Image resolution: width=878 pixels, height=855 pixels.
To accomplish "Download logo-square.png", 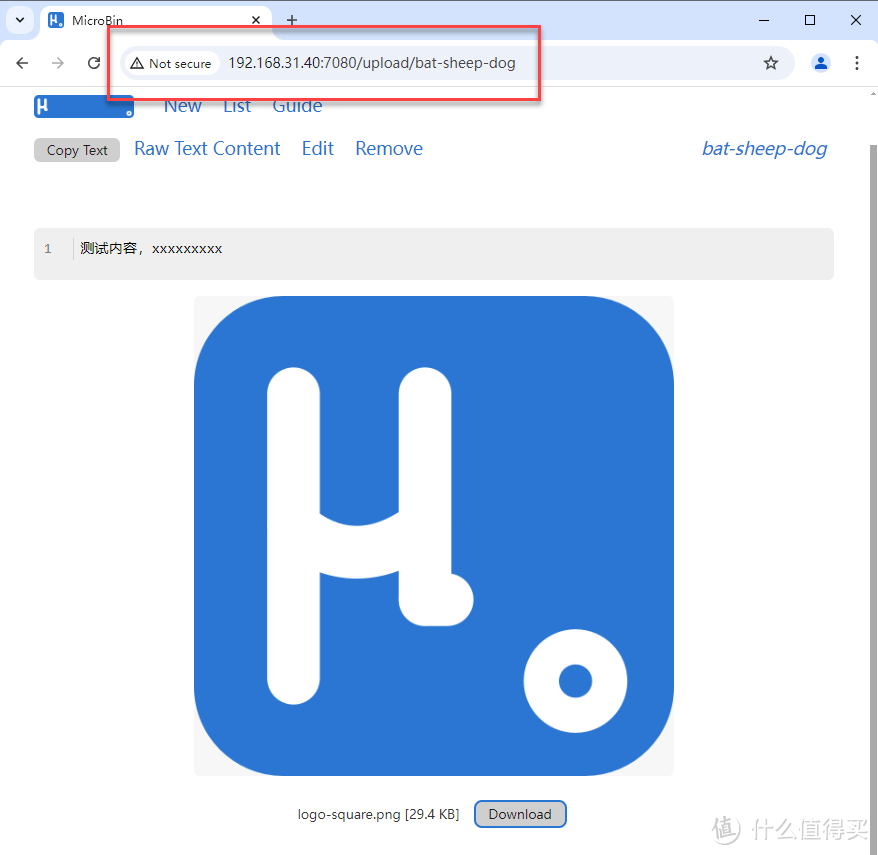I will (520, 813).
